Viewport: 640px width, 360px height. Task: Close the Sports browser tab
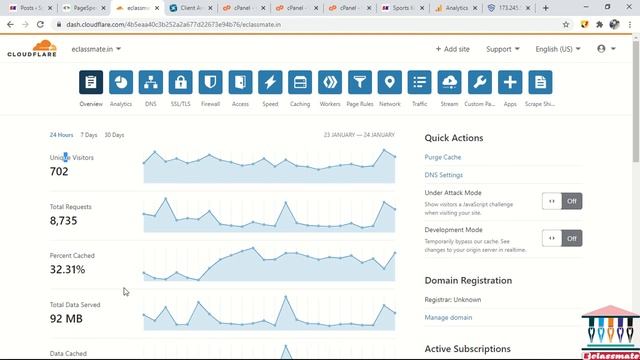(x=422, y=8)
